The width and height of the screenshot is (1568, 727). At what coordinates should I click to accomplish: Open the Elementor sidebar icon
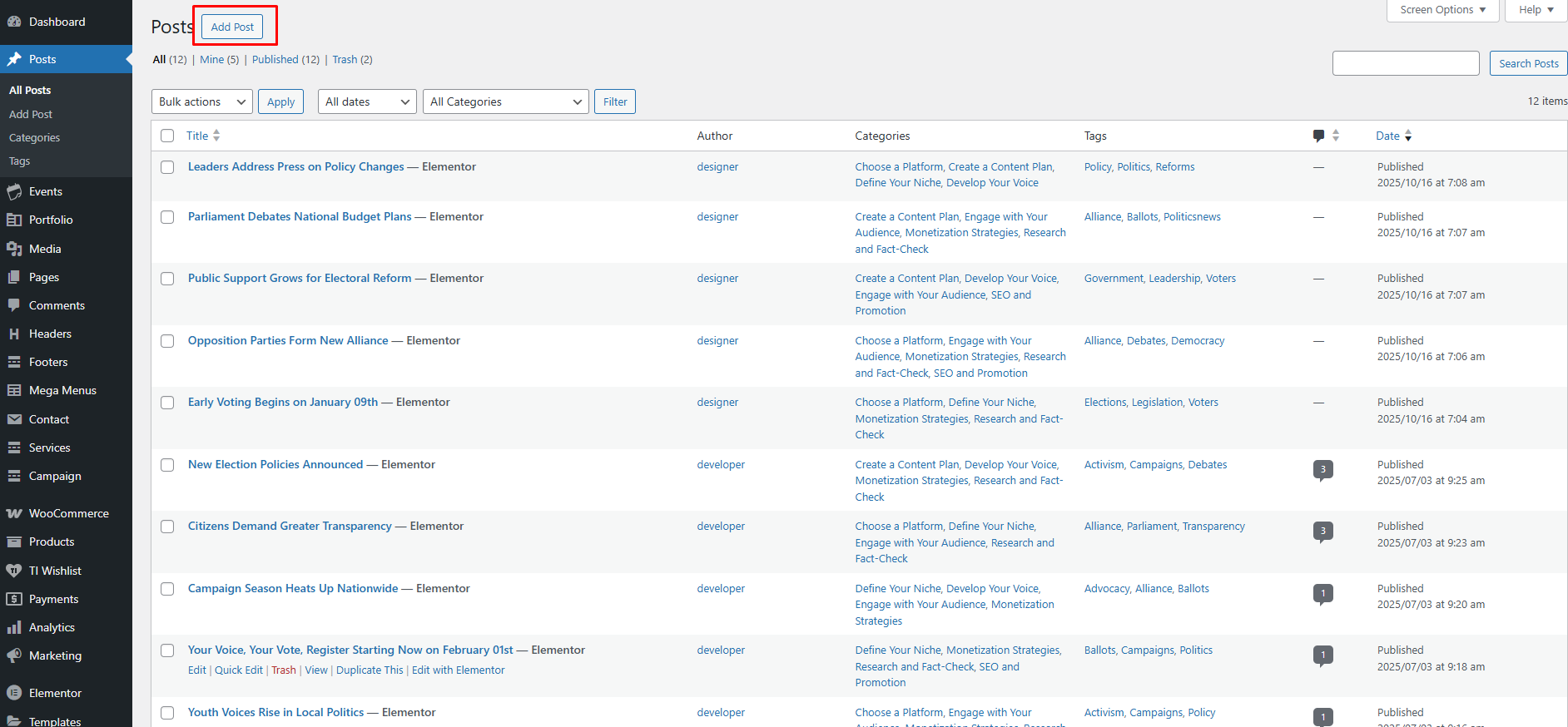point(14,693)
